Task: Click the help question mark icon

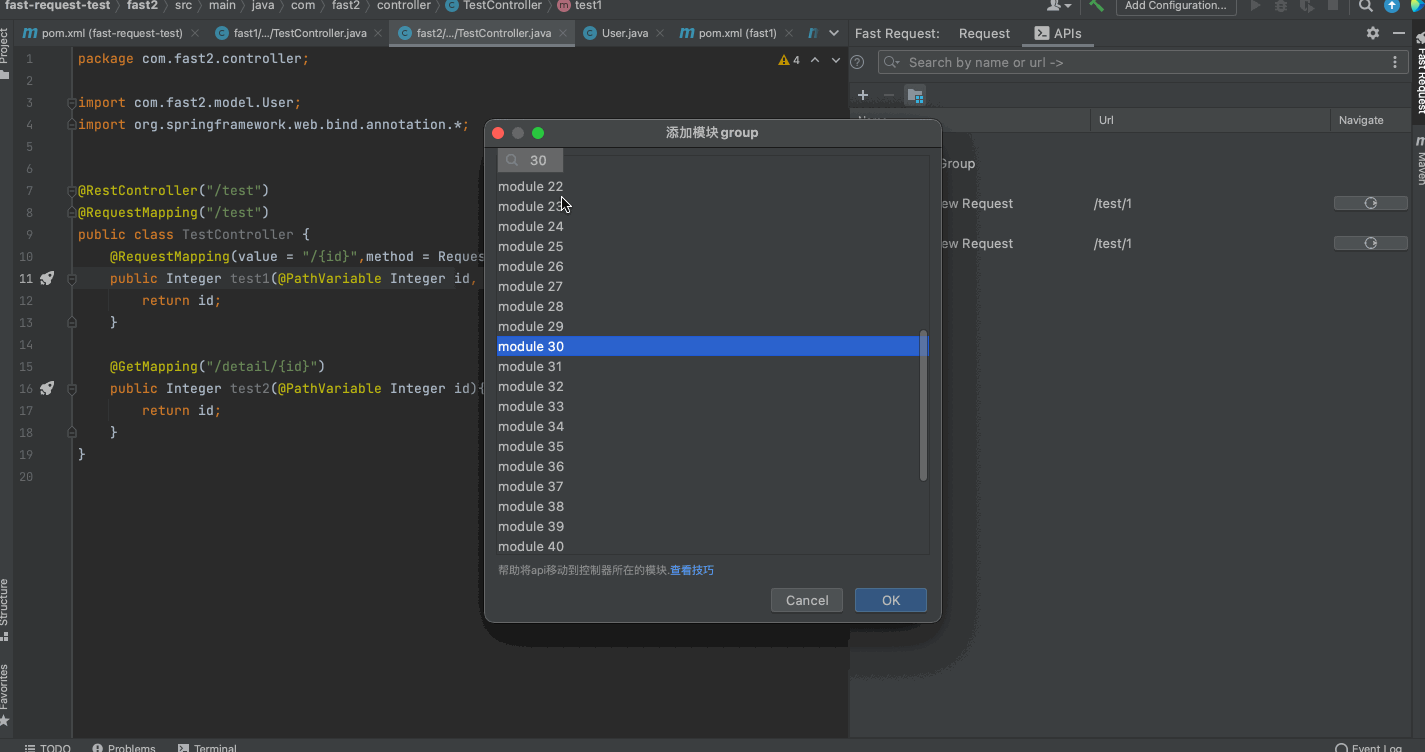Action: 857,63
